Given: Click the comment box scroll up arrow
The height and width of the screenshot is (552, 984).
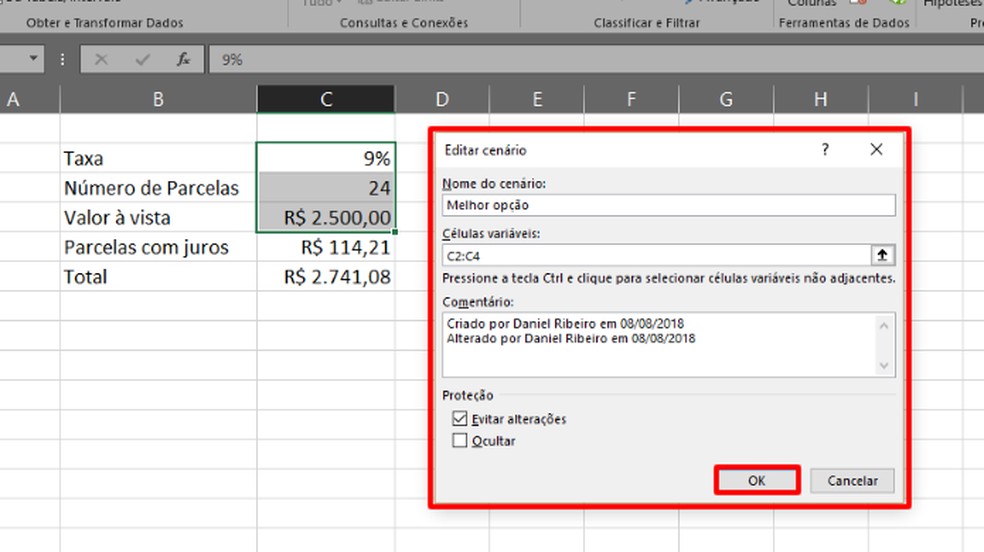Looking at the screenshot, I should [884, 326].
